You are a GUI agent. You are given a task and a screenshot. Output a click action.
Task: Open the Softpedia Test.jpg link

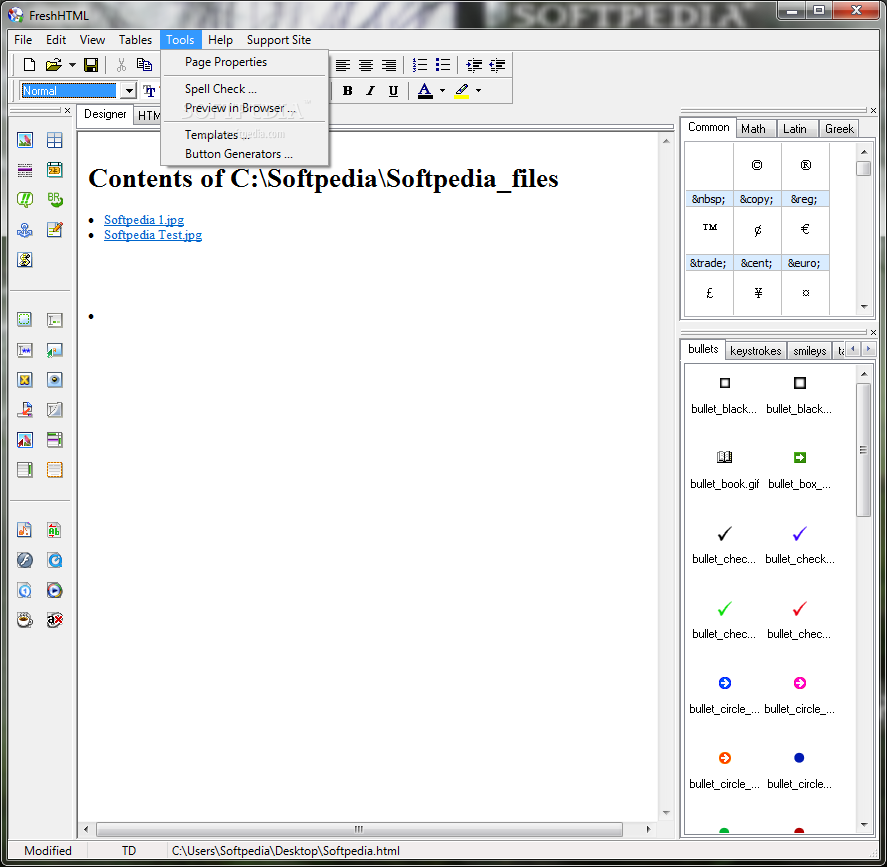[x=153, y=235]
